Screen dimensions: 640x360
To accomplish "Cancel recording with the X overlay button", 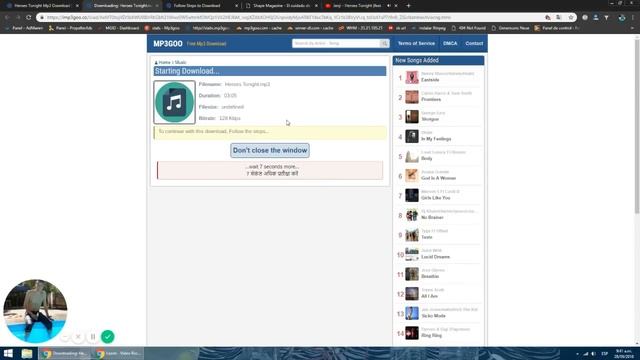I will [78, 337].
